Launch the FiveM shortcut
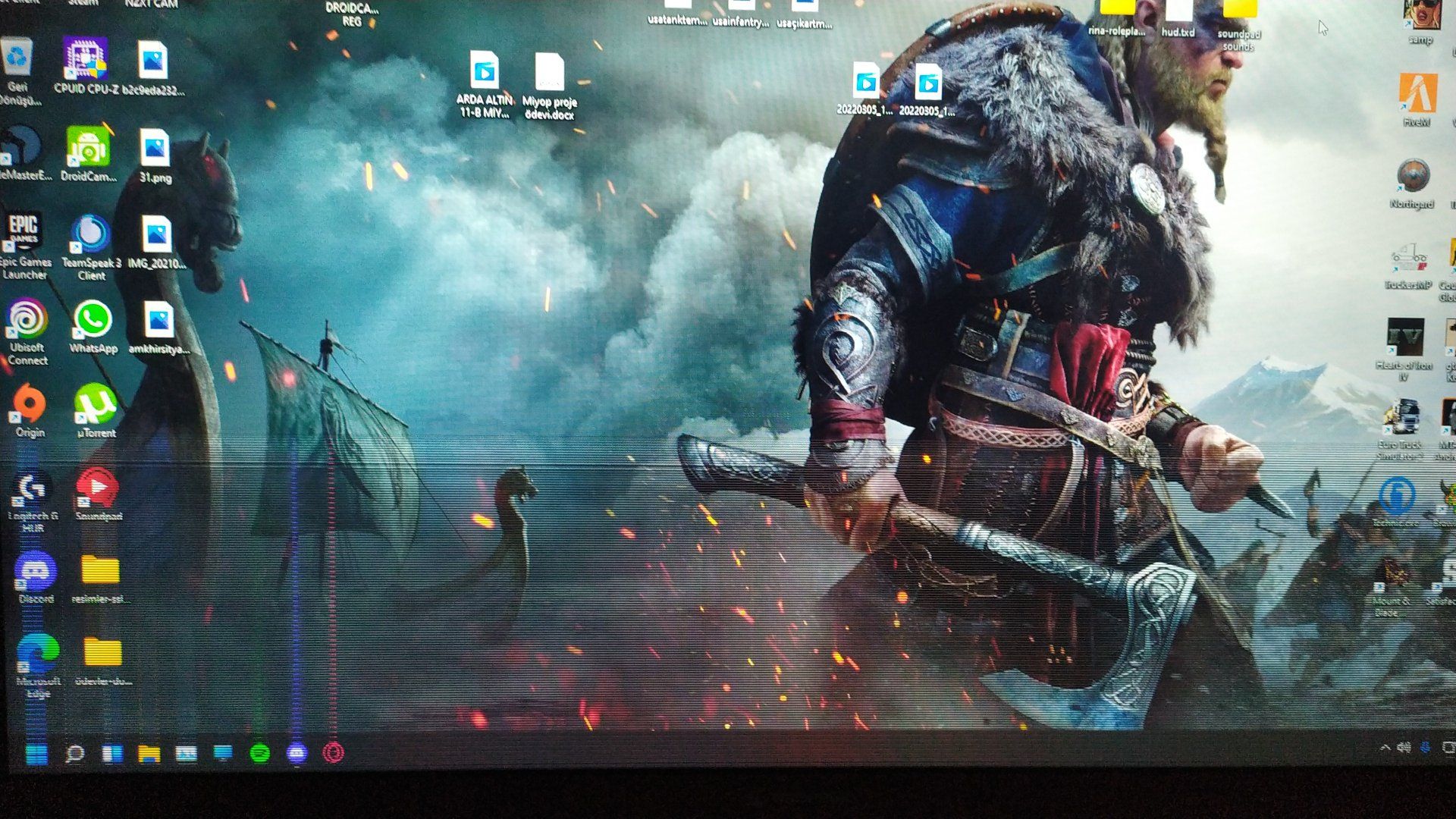 coord(1417,94)
